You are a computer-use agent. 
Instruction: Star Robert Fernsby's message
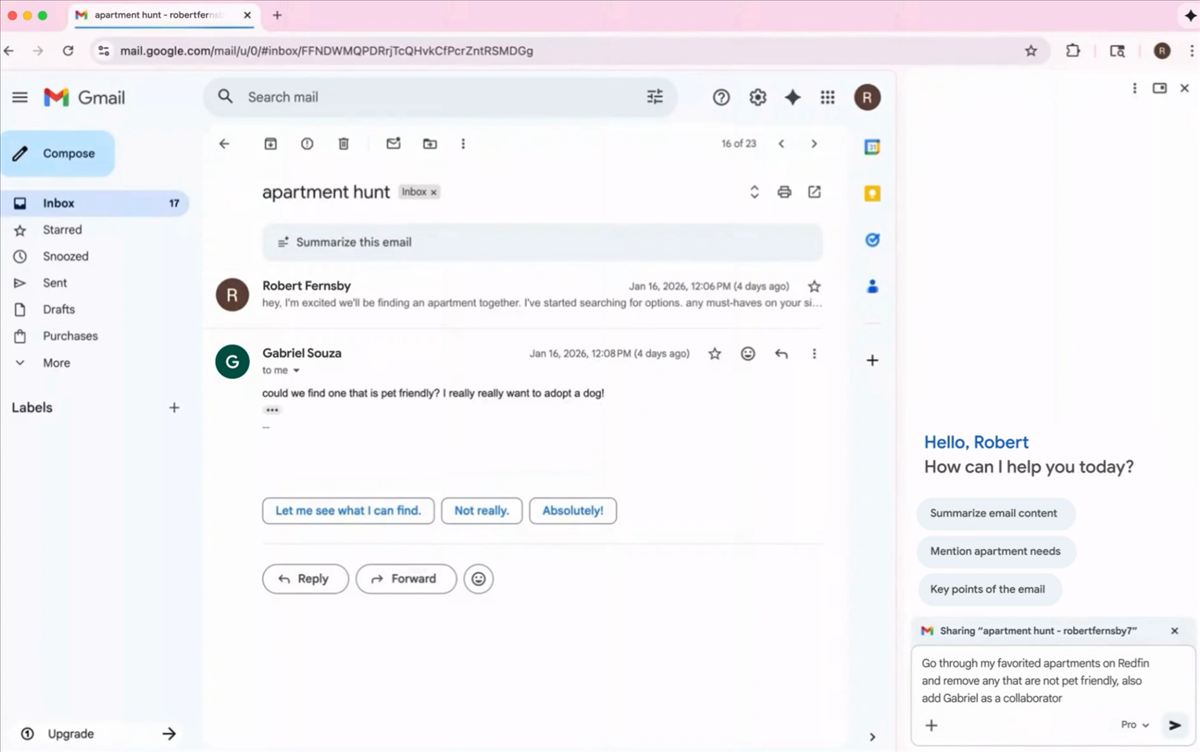click(x=813, y=285)
